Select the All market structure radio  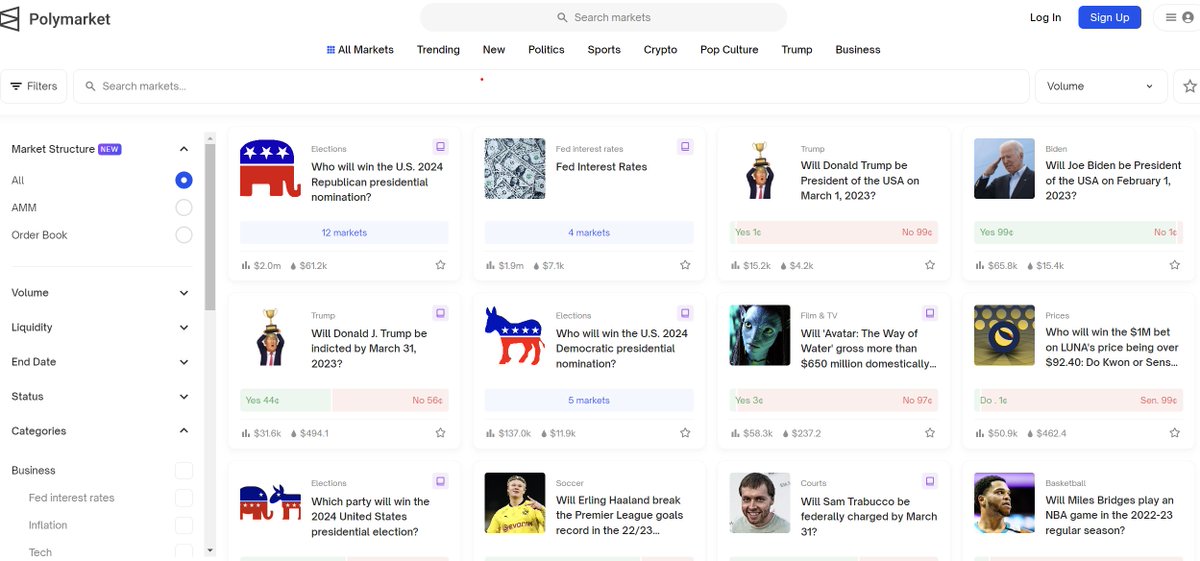(183, 180)
